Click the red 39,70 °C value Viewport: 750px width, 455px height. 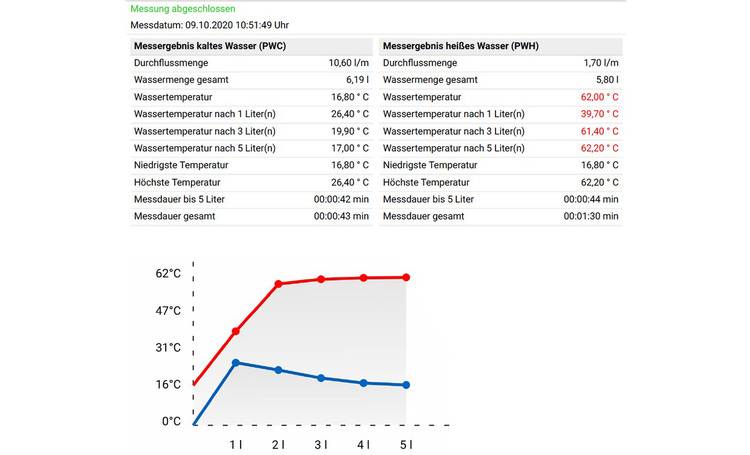point(599,114)
